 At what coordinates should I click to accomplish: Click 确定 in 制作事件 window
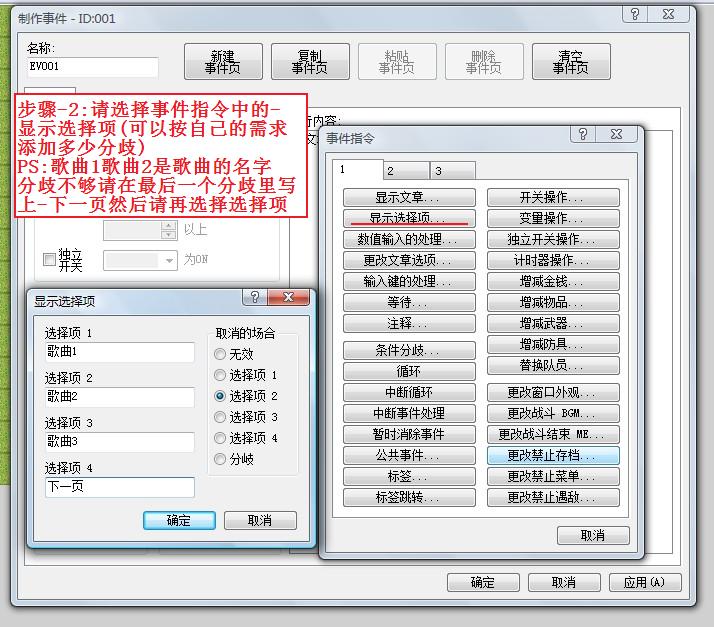coord(483,582)
